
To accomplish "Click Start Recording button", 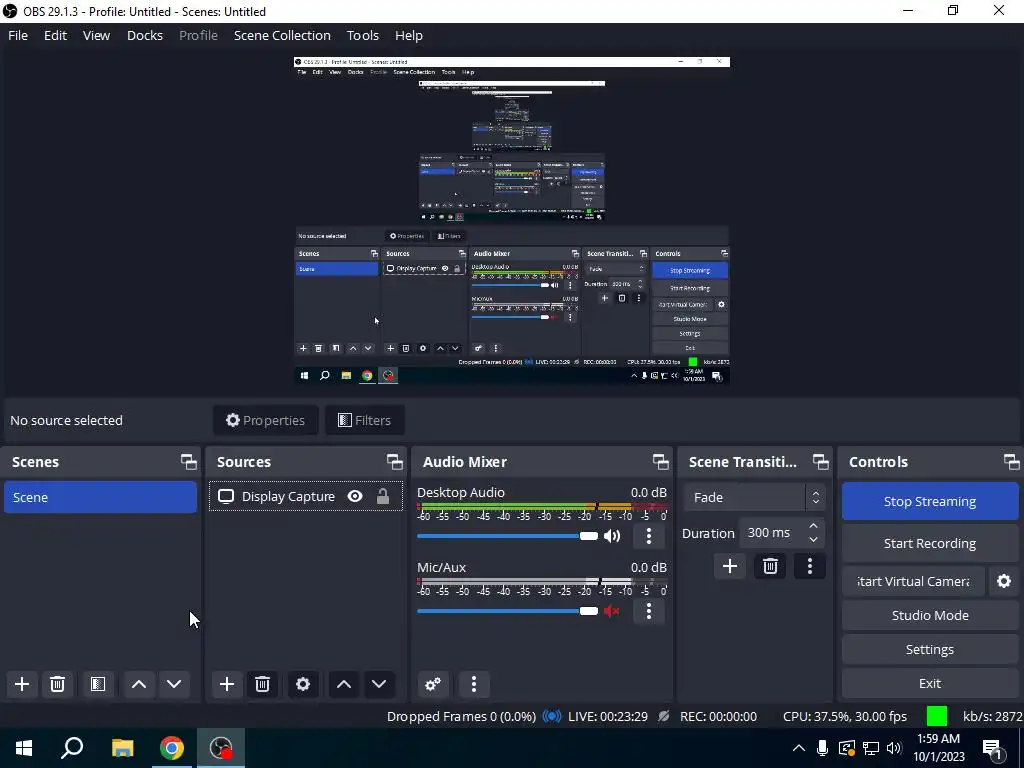I will point(930,543).
